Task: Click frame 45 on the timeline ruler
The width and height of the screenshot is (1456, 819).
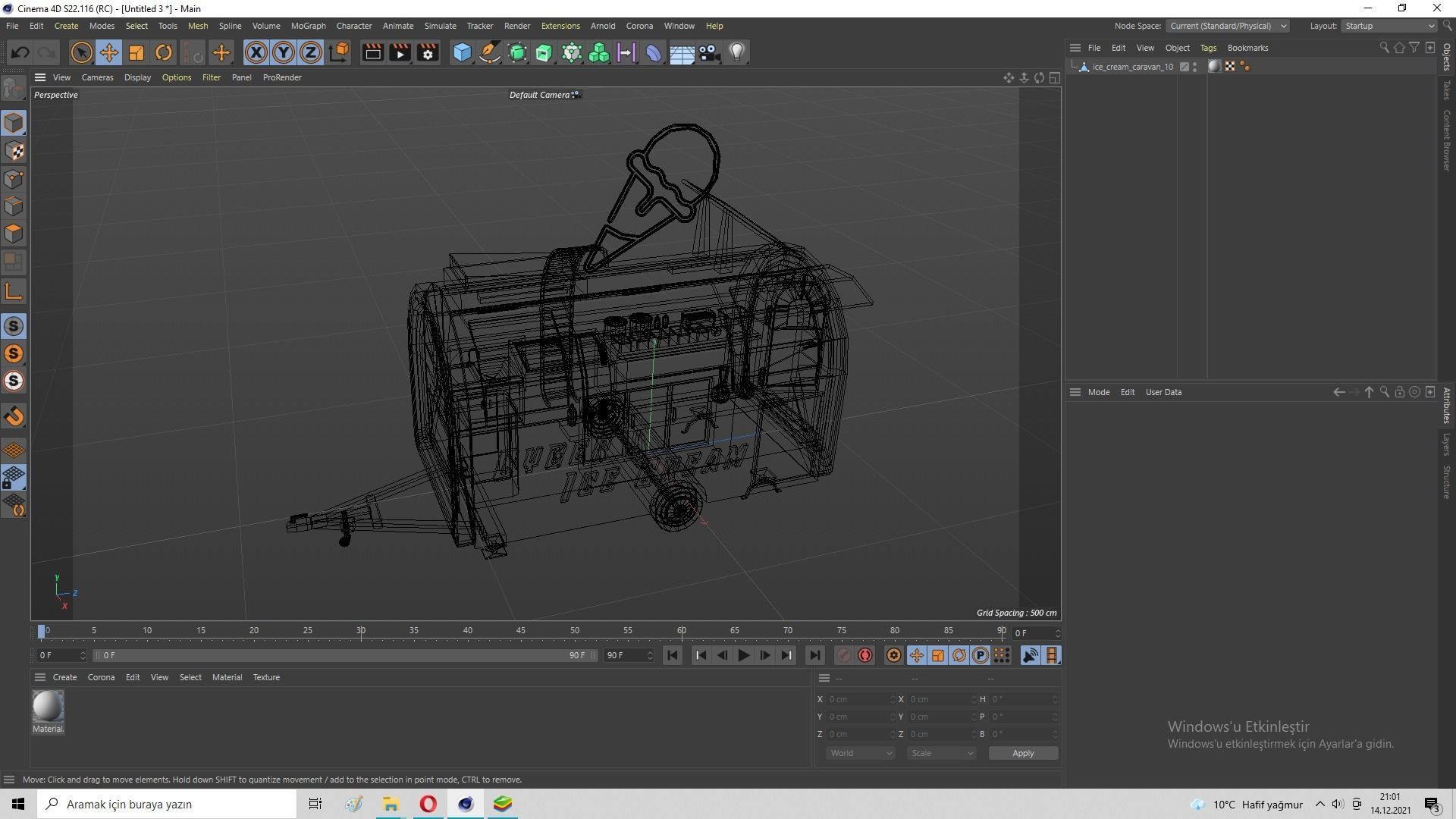Action: point(521,631)
